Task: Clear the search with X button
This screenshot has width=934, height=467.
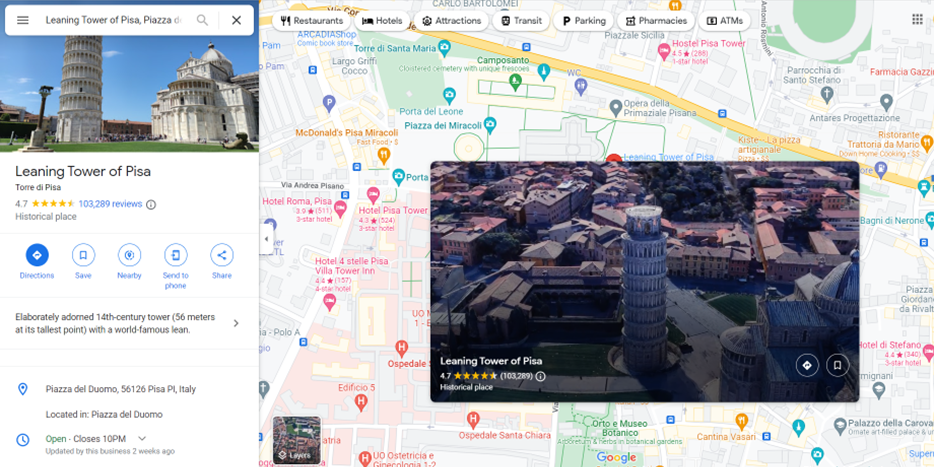Action: 236,20
